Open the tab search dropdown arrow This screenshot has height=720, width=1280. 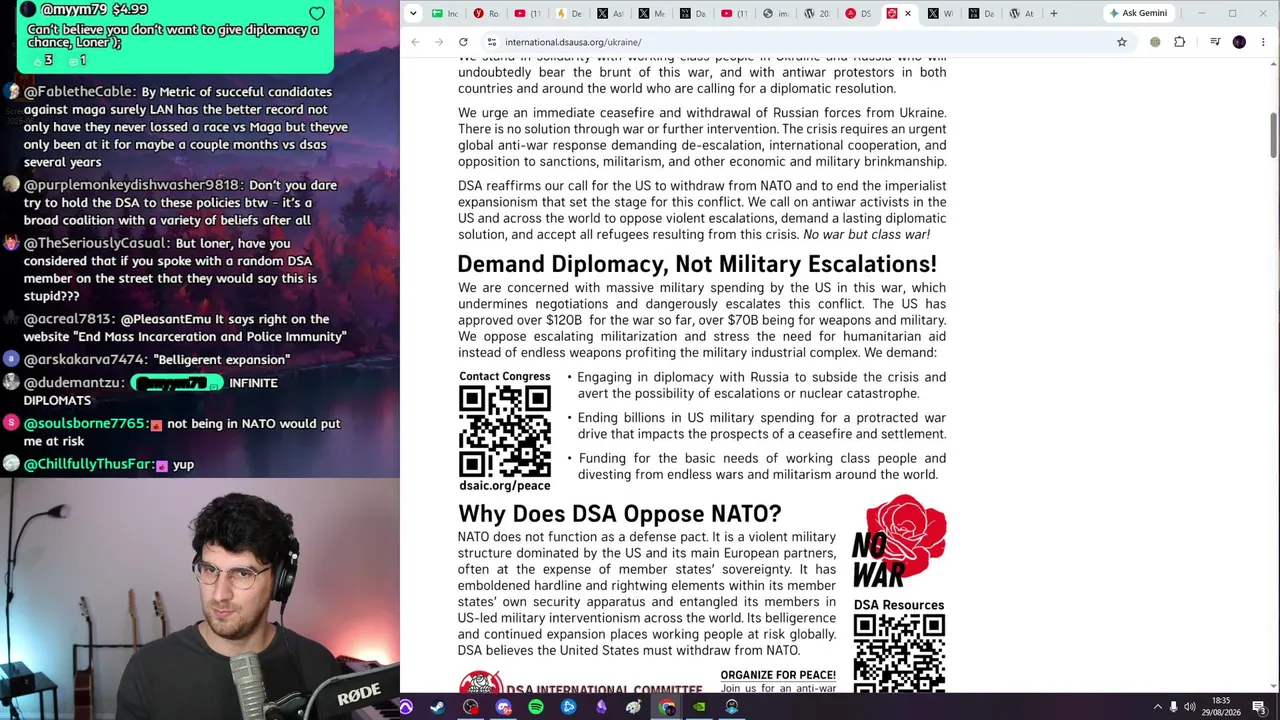pos(413,13)
